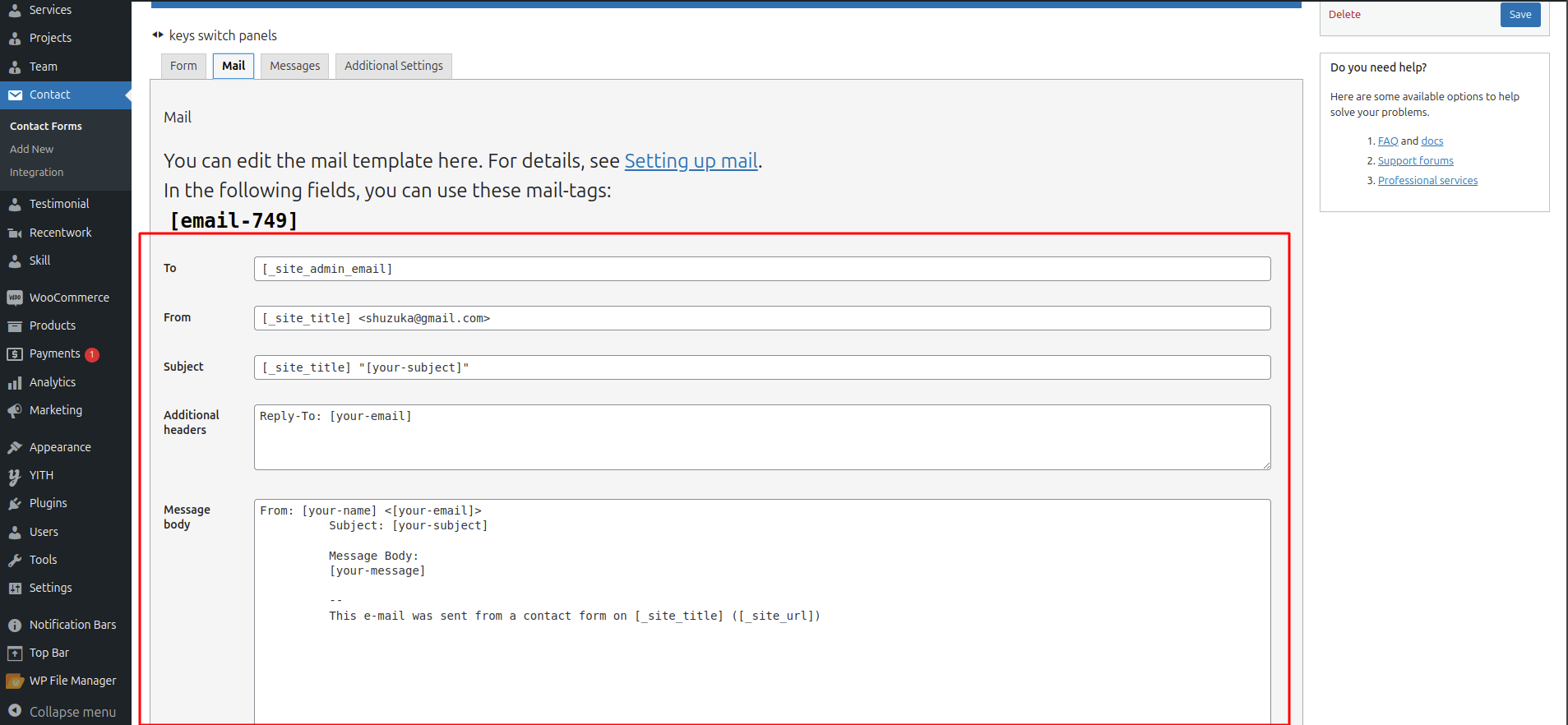Click the Top Bar upload icon
The image size is (1568, 725).
[x=15, y=653]
